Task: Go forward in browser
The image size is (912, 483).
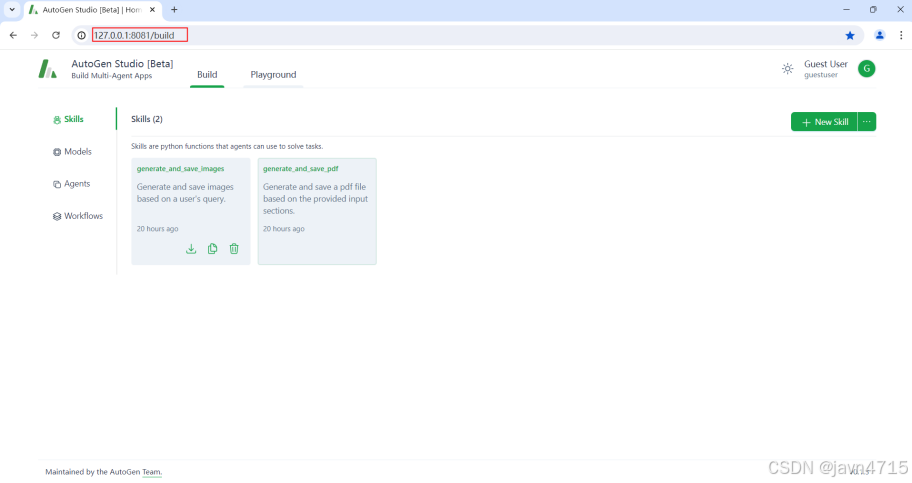Action: [34, 35]
